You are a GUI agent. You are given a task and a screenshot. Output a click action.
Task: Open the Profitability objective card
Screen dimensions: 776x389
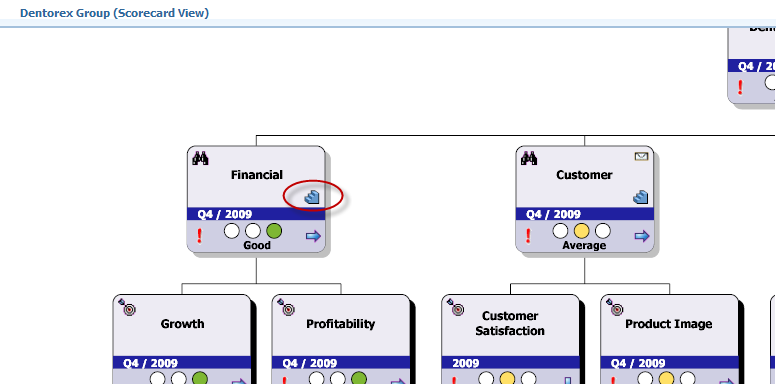(341, 339)
